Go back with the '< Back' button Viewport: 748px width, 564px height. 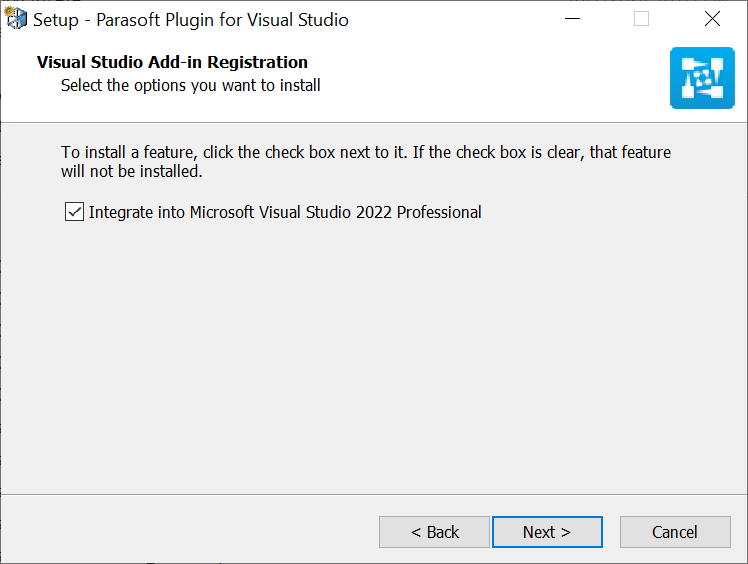[x=434, y=532]
